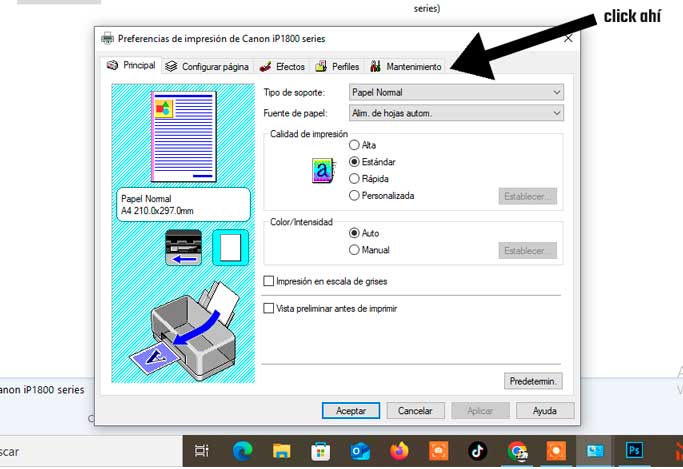Click the Ayuda button
This screenshot has height=469, width=683.
click(x=544, y=411)
